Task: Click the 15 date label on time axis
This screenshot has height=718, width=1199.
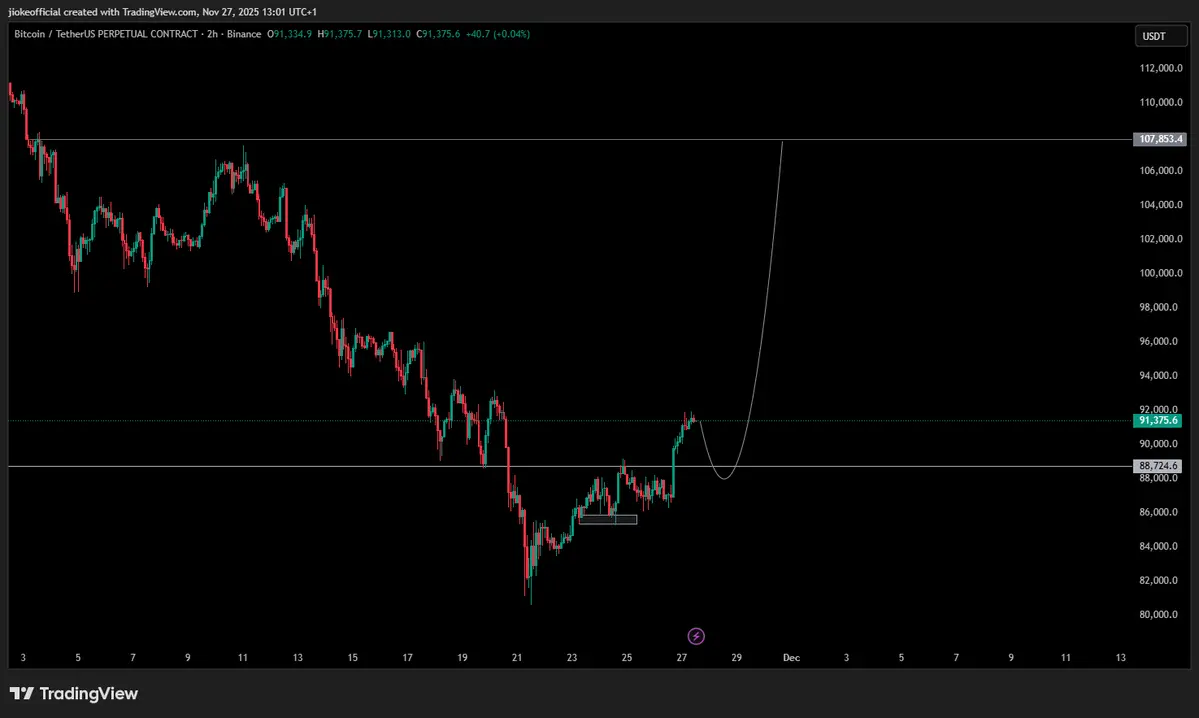Action: tap(353, 658)
